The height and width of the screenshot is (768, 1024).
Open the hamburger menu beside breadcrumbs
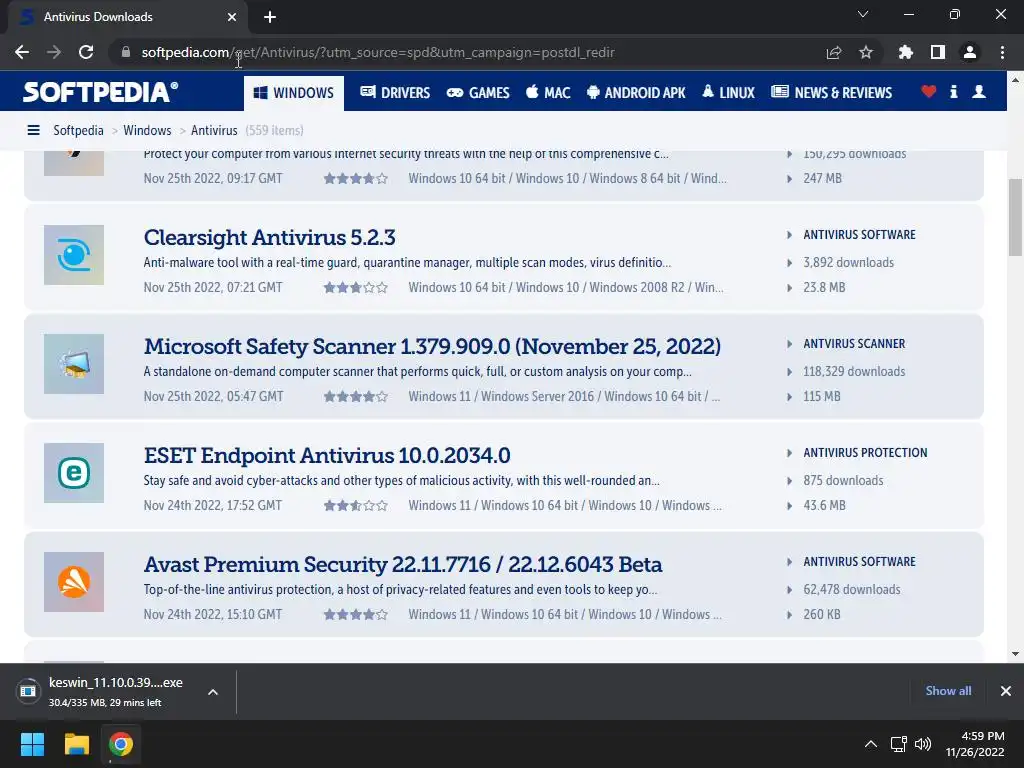[33, 131]
